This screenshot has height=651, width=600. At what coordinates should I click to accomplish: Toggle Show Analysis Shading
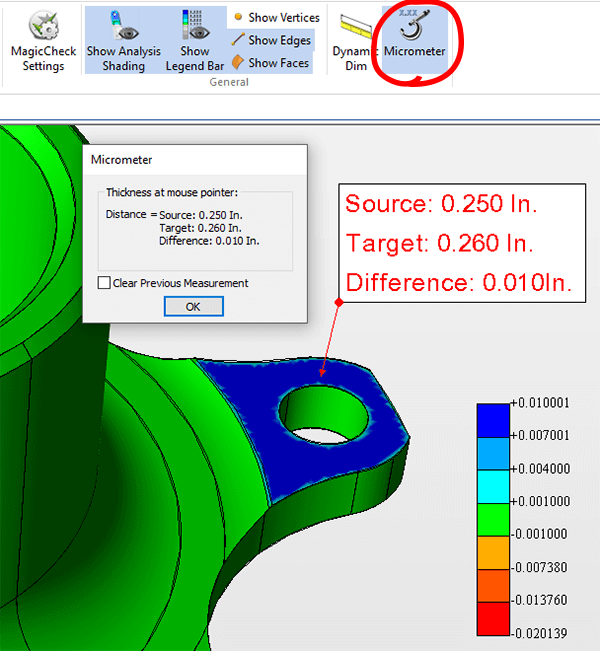[123, 41]
